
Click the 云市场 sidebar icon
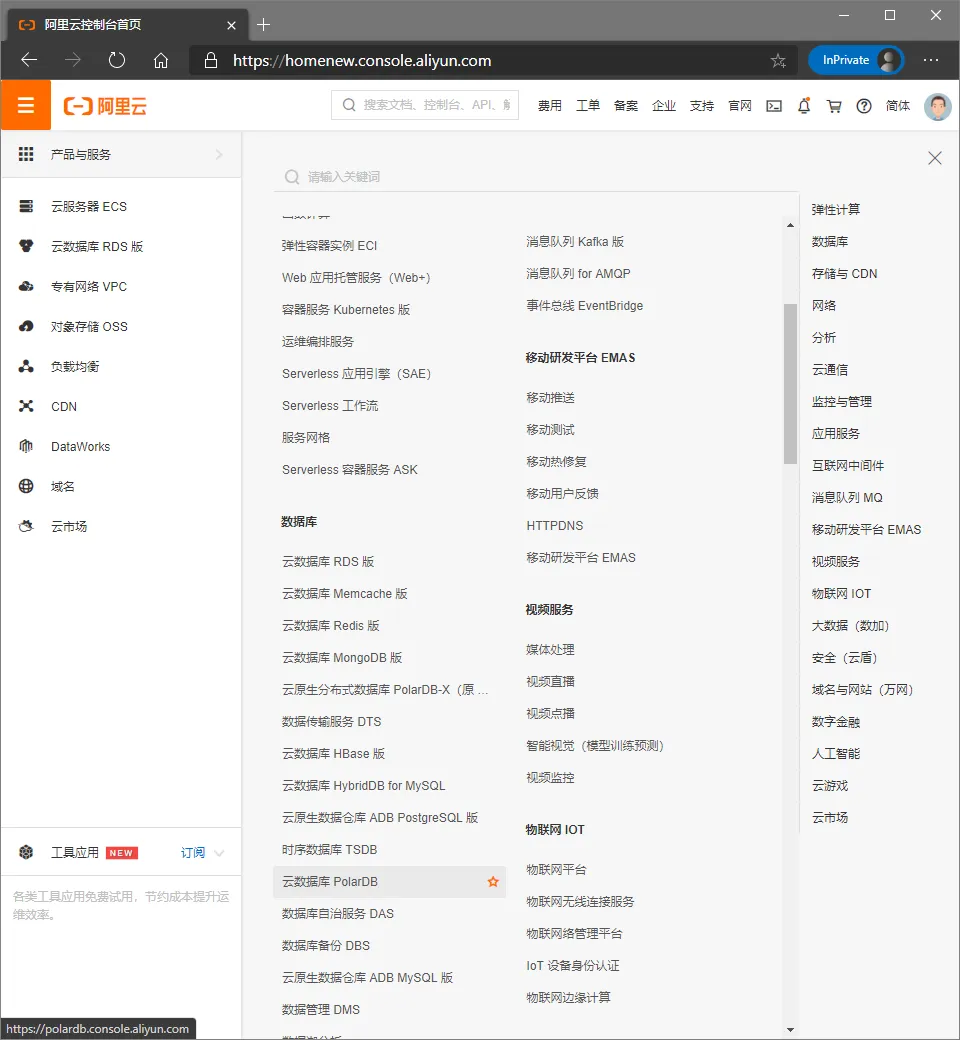click(x=26, y=526)
